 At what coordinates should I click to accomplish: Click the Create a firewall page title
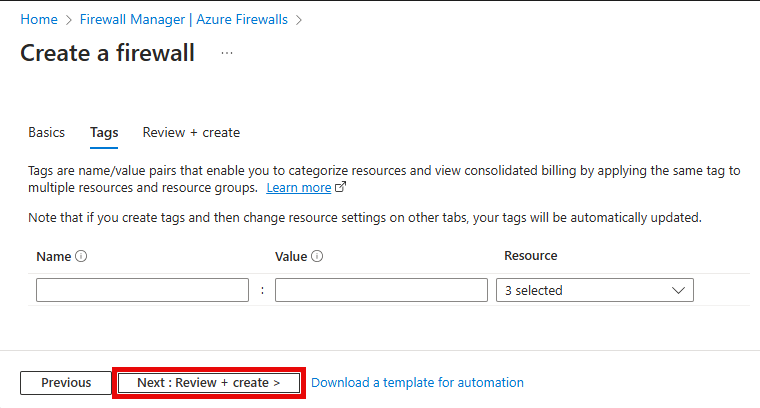(x=107, y=53)
